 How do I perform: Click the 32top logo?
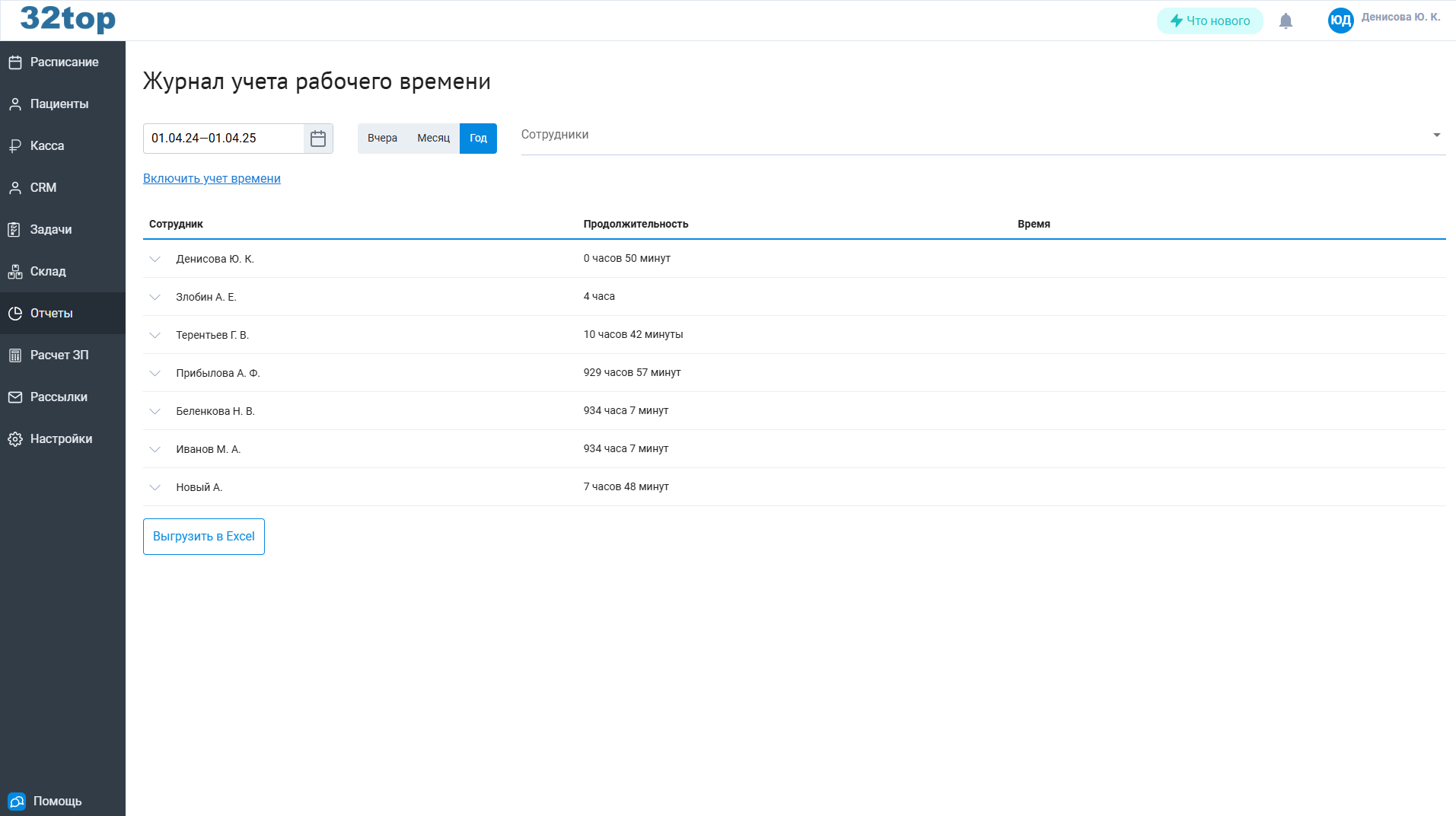point(68,18)
